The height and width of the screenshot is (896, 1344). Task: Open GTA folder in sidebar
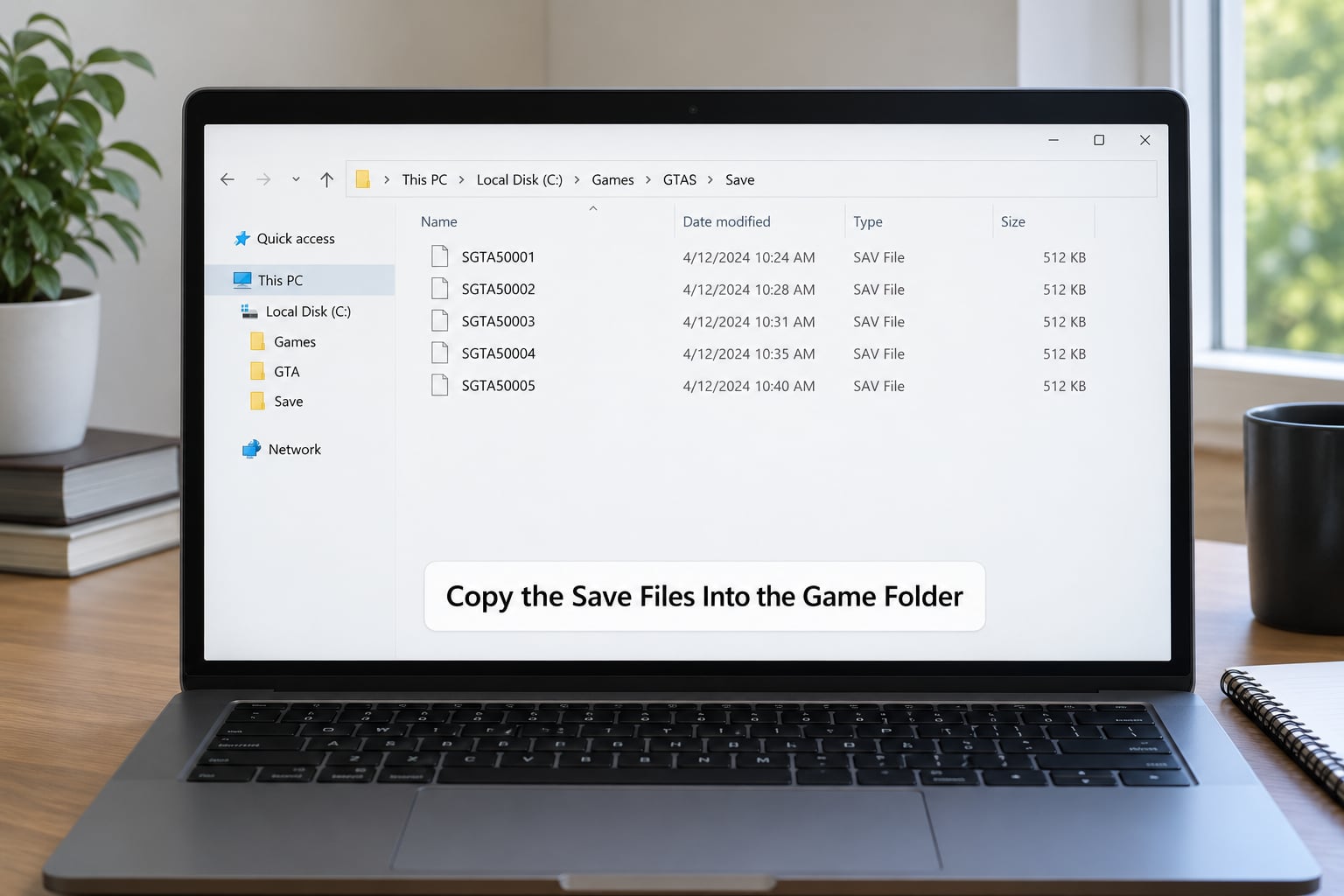[x=286, y=372]
